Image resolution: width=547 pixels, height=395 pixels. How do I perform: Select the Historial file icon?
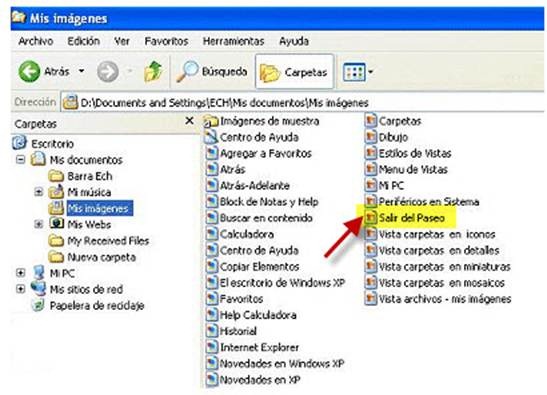[x=211, y=331]
